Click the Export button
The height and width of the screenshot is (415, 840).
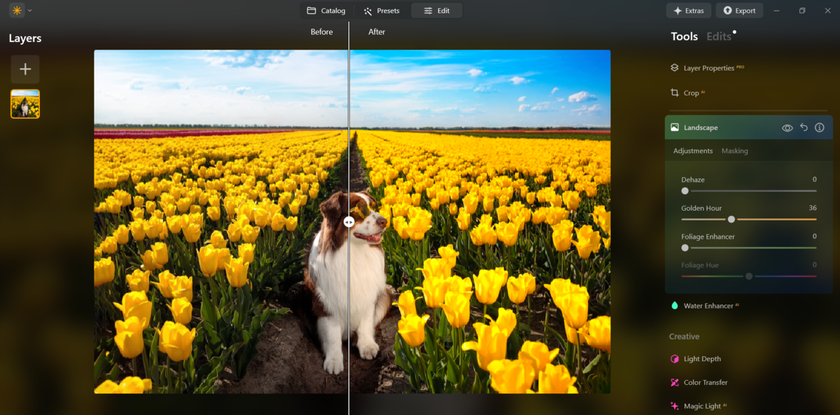pos(739,10)
